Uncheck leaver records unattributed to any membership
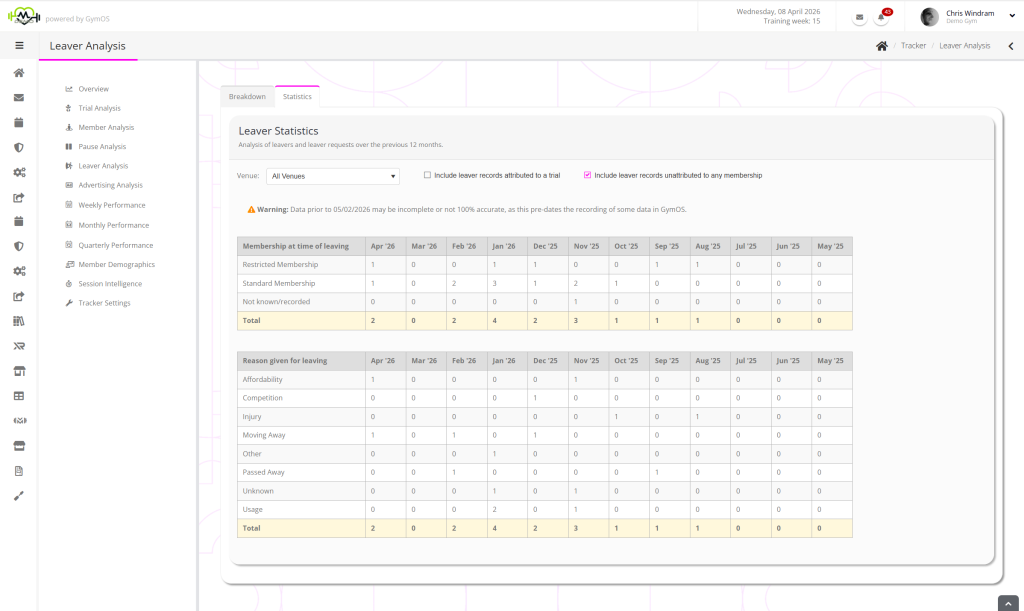The height and width of the screenshot is (611, 1024). tap(587, 175)
